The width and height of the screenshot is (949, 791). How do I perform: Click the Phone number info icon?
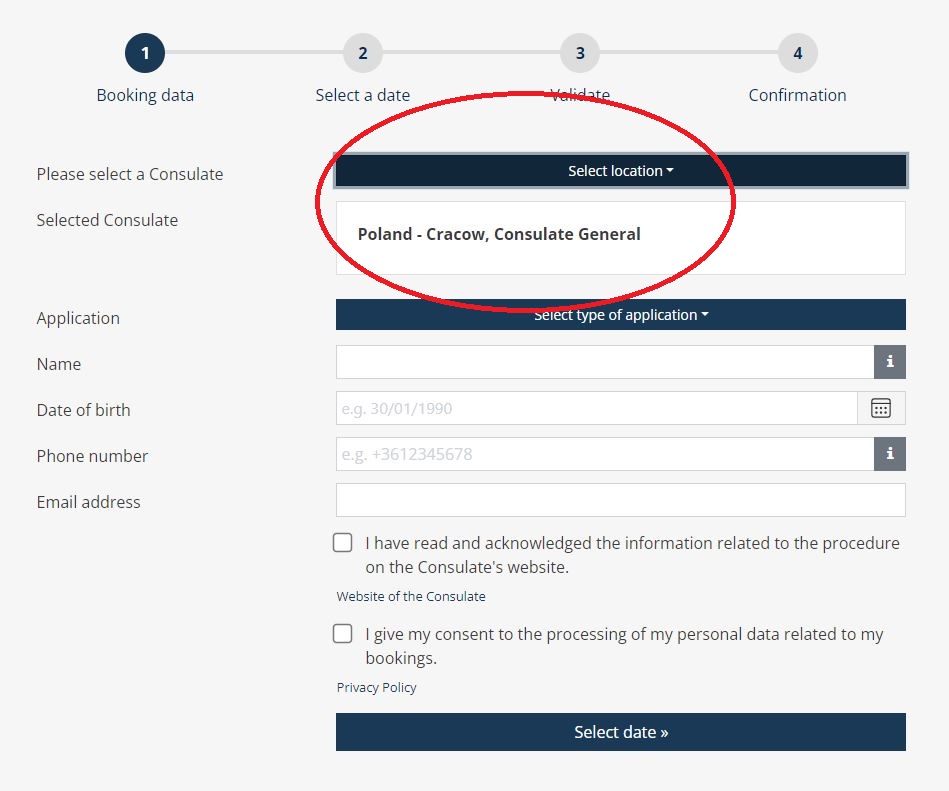pos(890,454)
